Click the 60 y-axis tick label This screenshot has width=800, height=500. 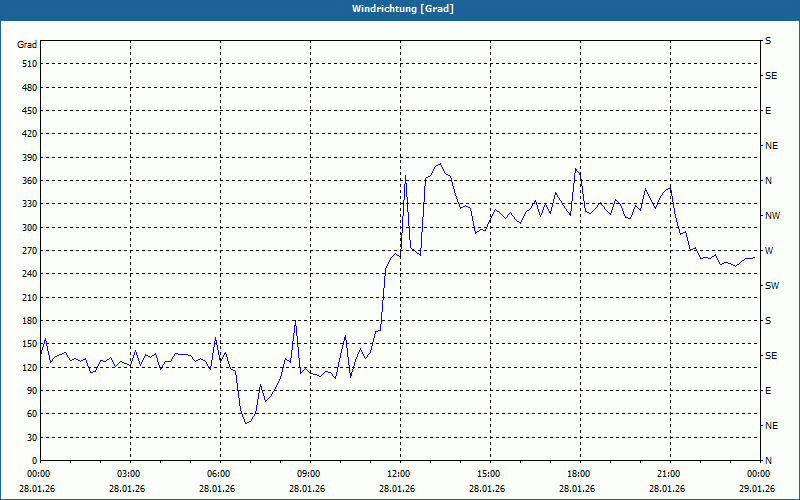pyautogui.click(x=32, y=414)
